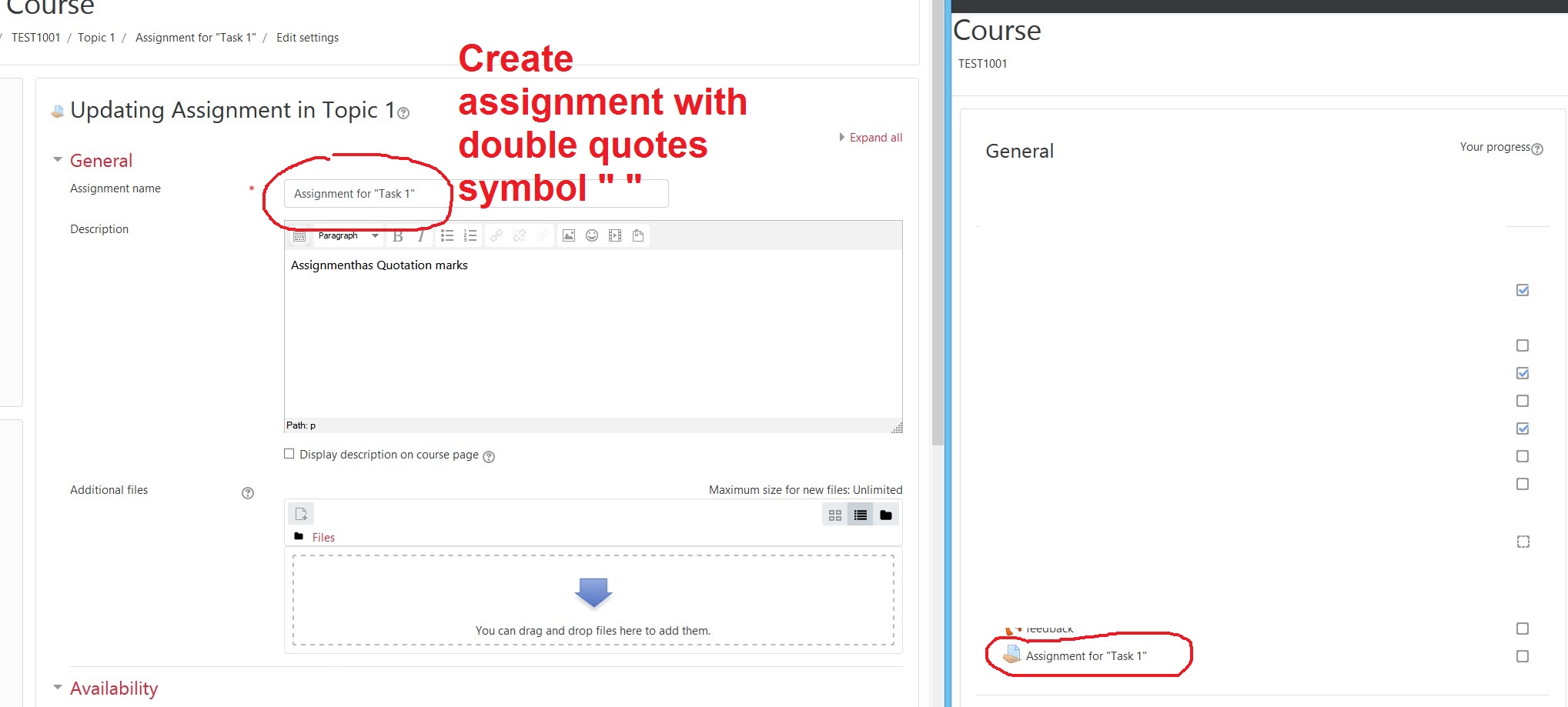
Task: Open the Edit settings breadcrumb
Action: [x=307, y=38]
